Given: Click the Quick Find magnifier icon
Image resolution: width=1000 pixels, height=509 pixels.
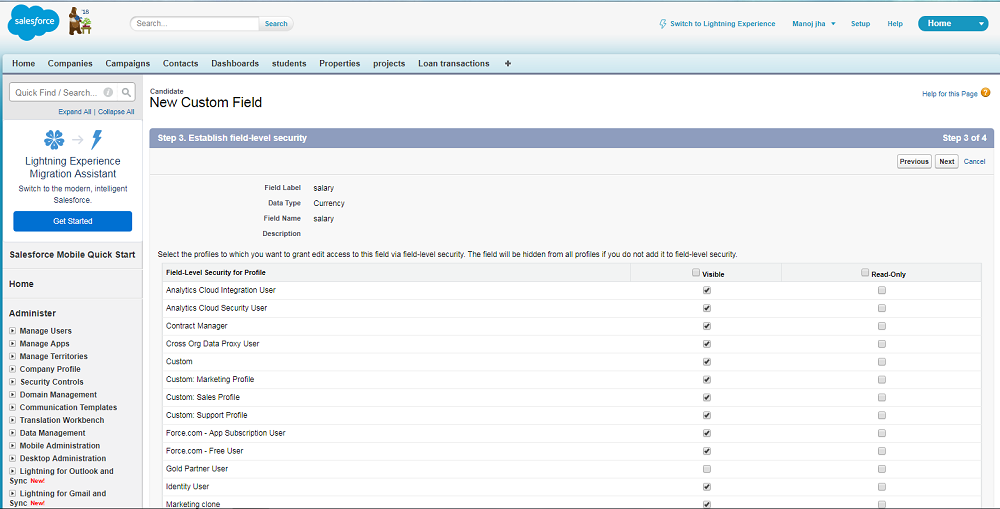Looking at the screenshot, I should pos(126,92).
